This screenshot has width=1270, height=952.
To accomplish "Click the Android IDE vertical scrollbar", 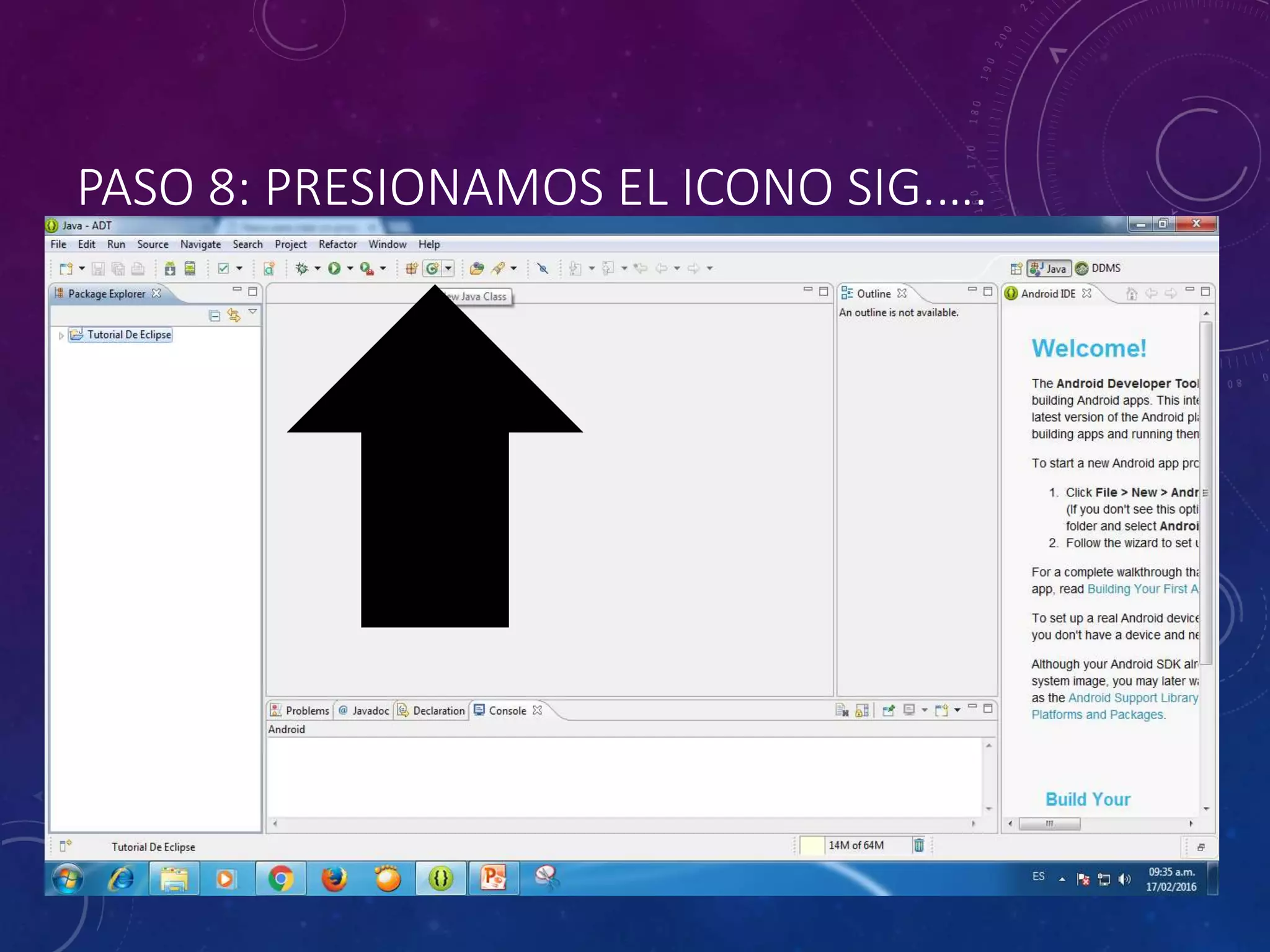I will pyautogui.click(x=1206, y=492).
